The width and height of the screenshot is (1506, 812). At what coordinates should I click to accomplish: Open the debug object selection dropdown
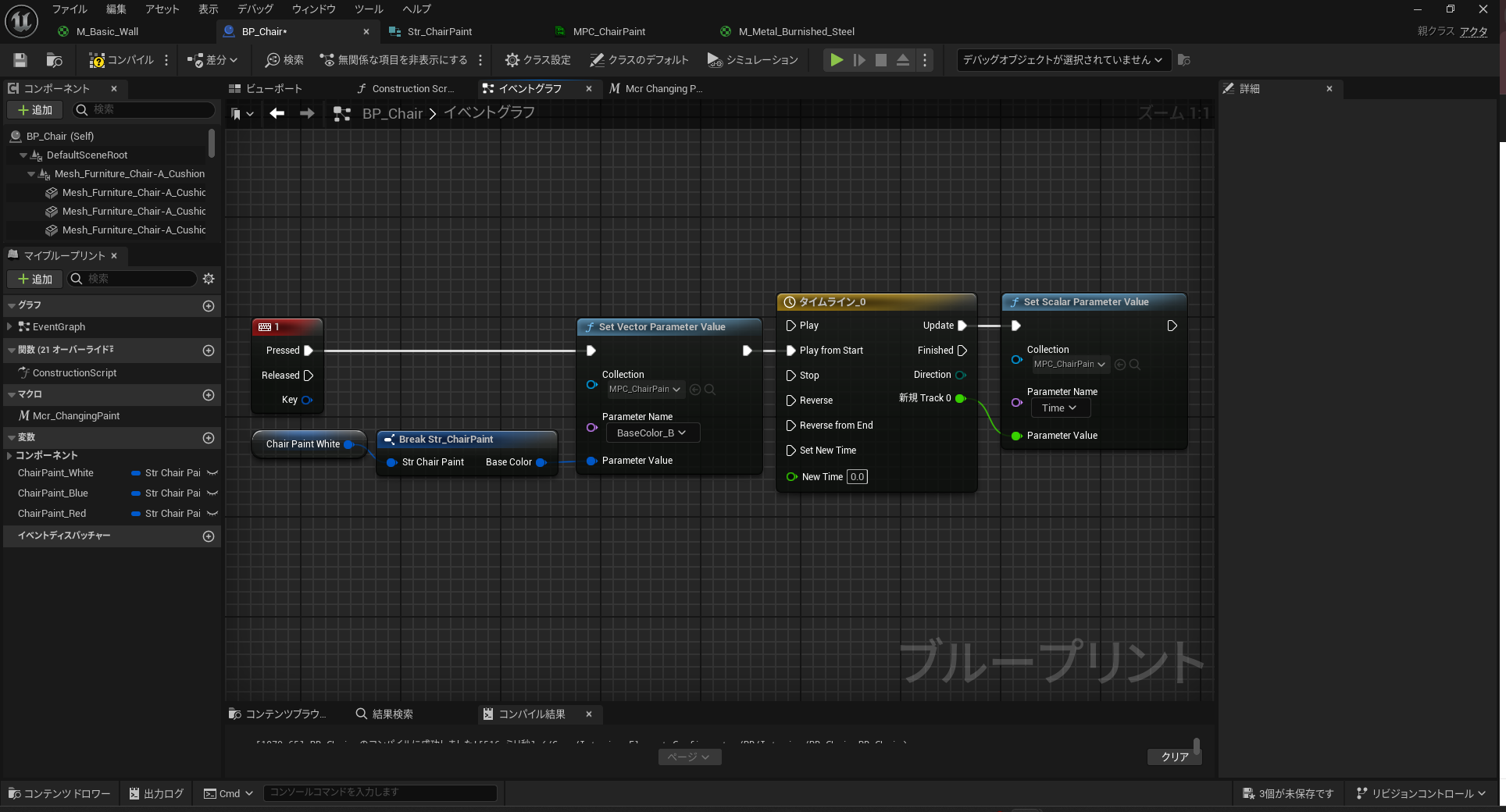click(1062, 60)
